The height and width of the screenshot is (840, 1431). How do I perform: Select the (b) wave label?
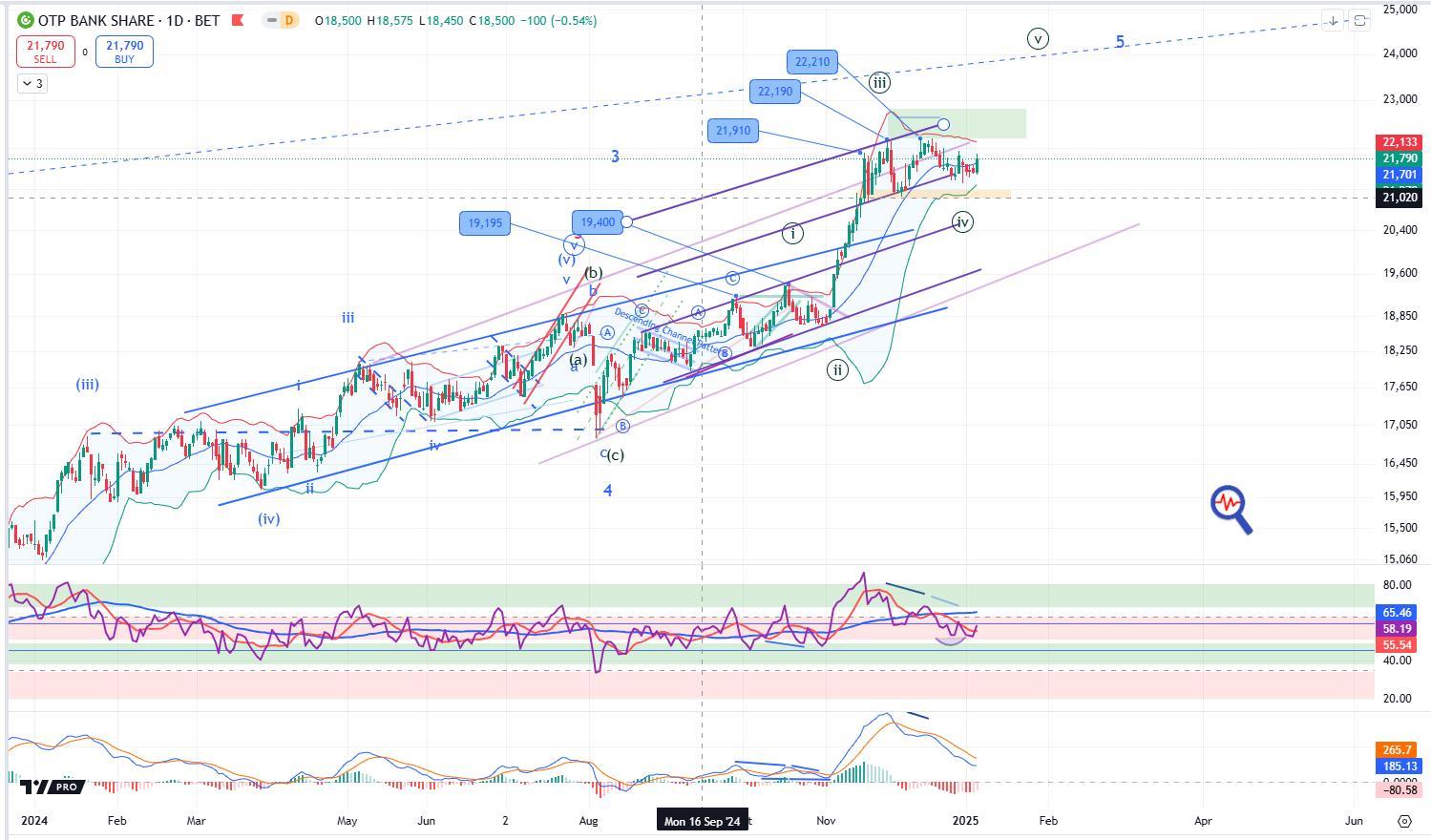(x=593, y=273)
